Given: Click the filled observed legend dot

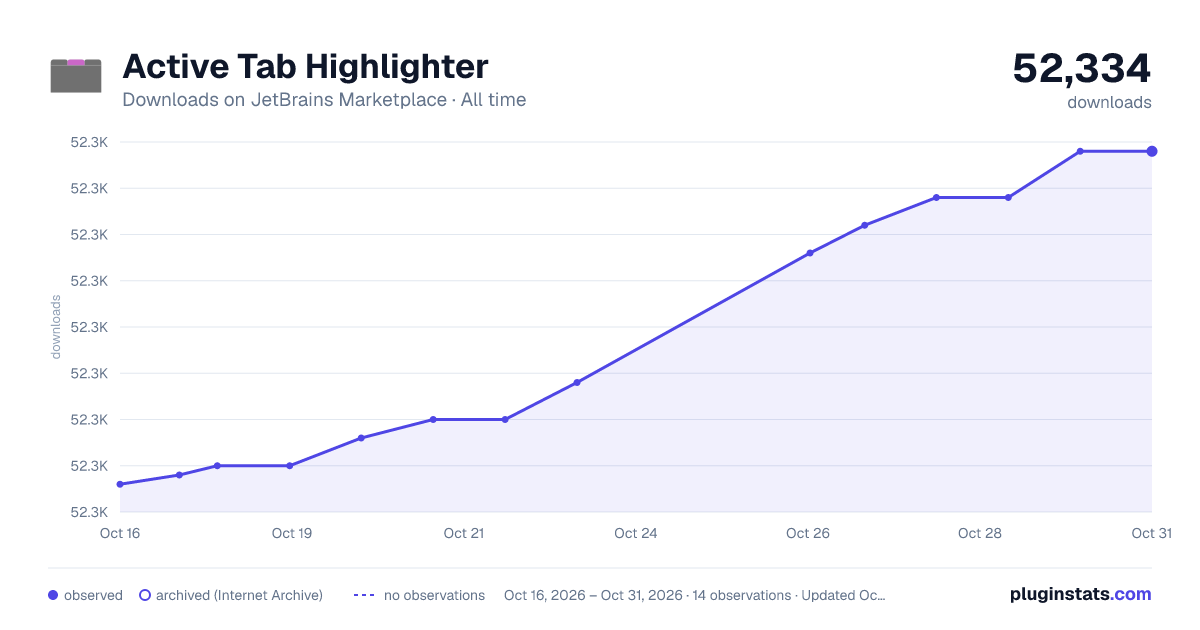Looking at the screenshot, I should [53, 595].
